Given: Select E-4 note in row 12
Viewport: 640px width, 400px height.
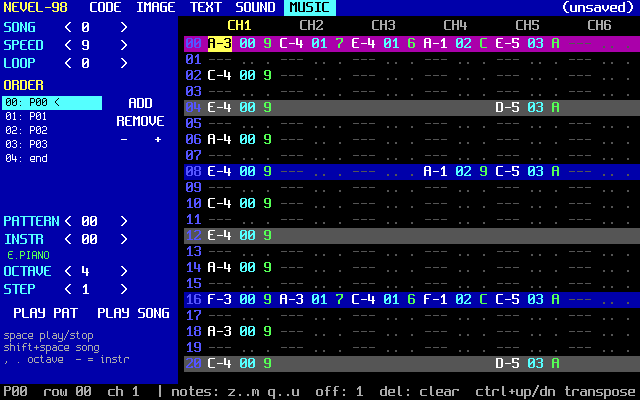Looking at the screenshot, I should point(220,236).
